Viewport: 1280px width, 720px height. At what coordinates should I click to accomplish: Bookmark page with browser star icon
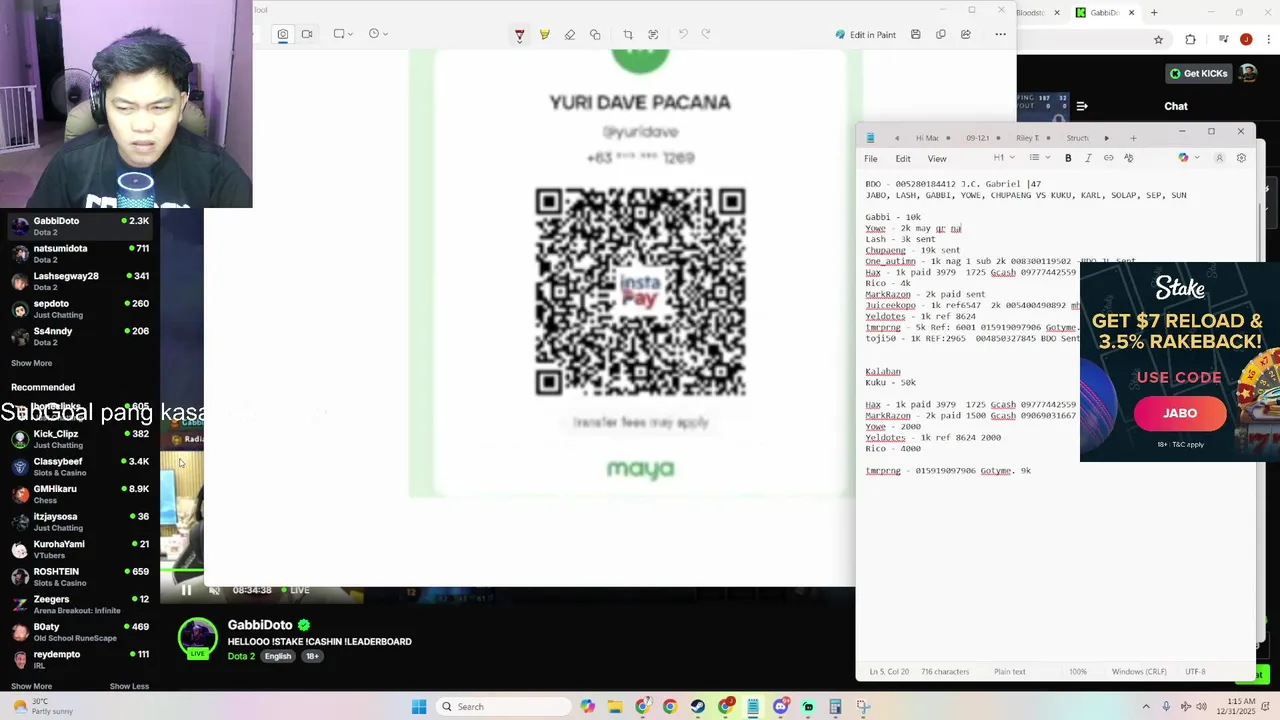(1158, 40)
